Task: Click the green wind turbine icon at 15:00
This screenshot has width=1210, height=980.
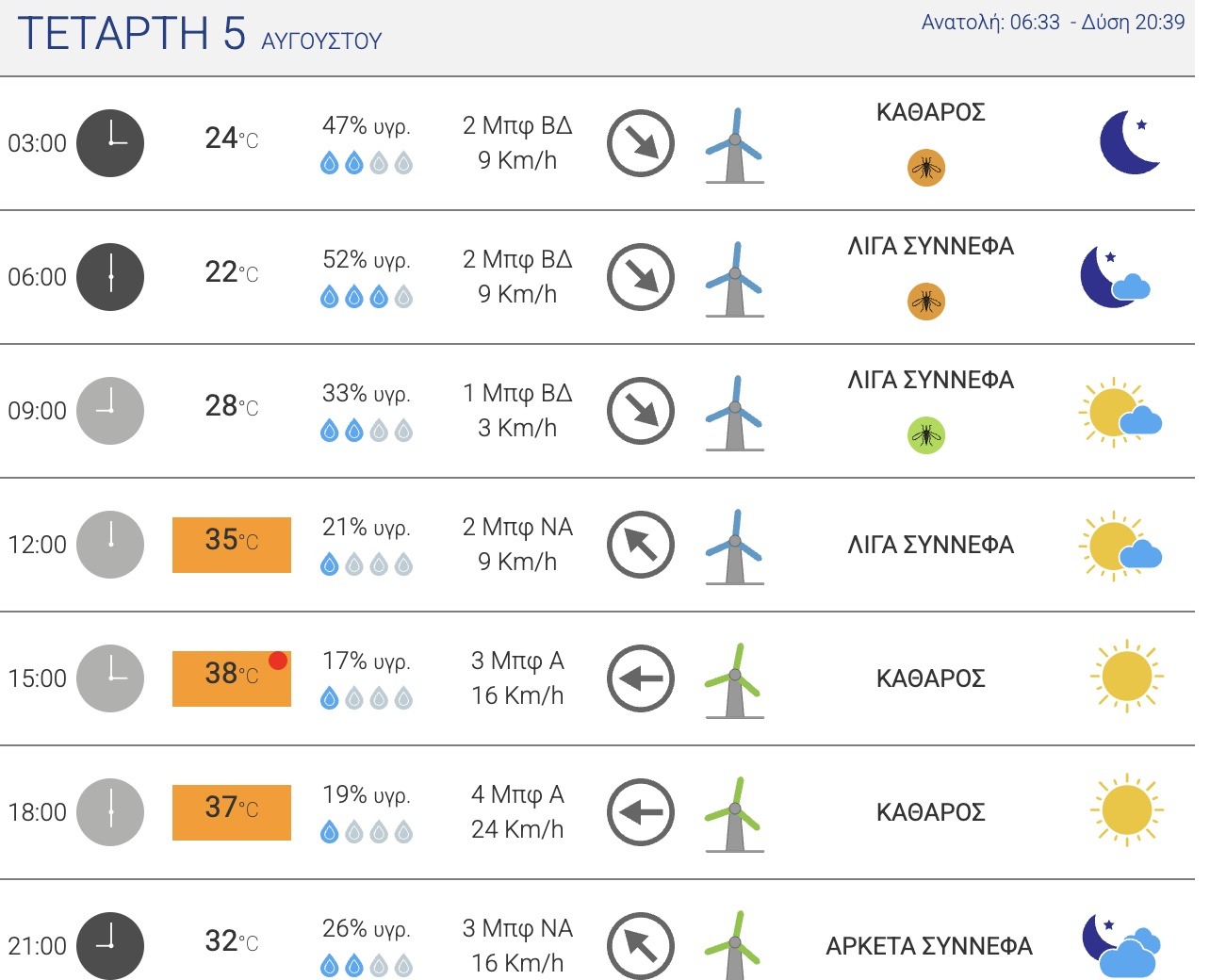Action: click(734, 680)
